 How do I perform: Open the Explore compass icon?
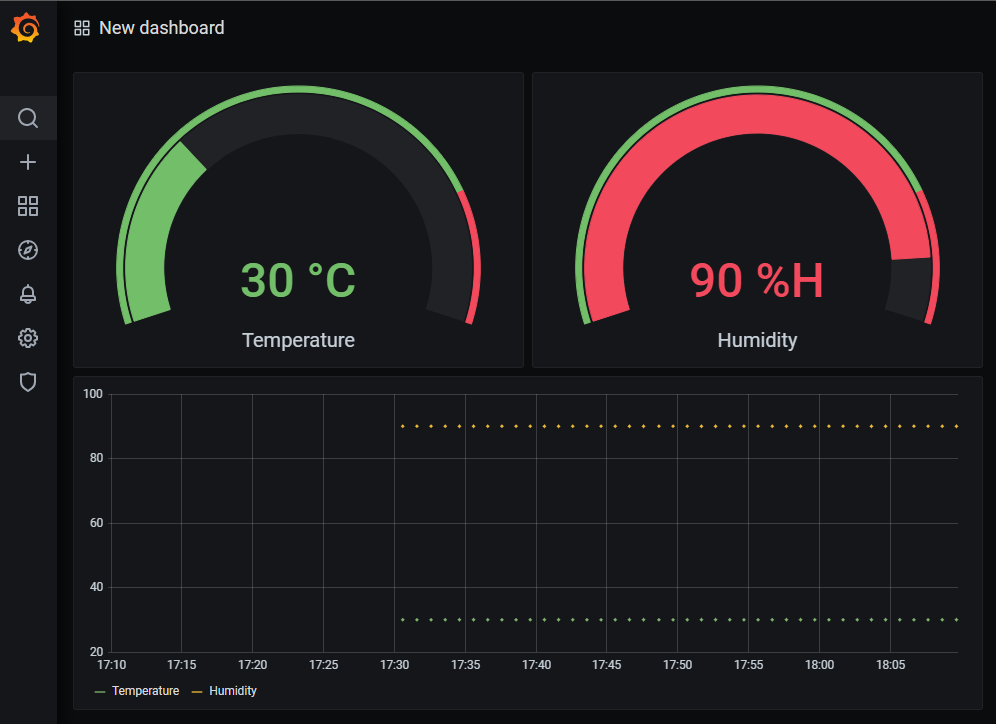click(x=28, y=250)
